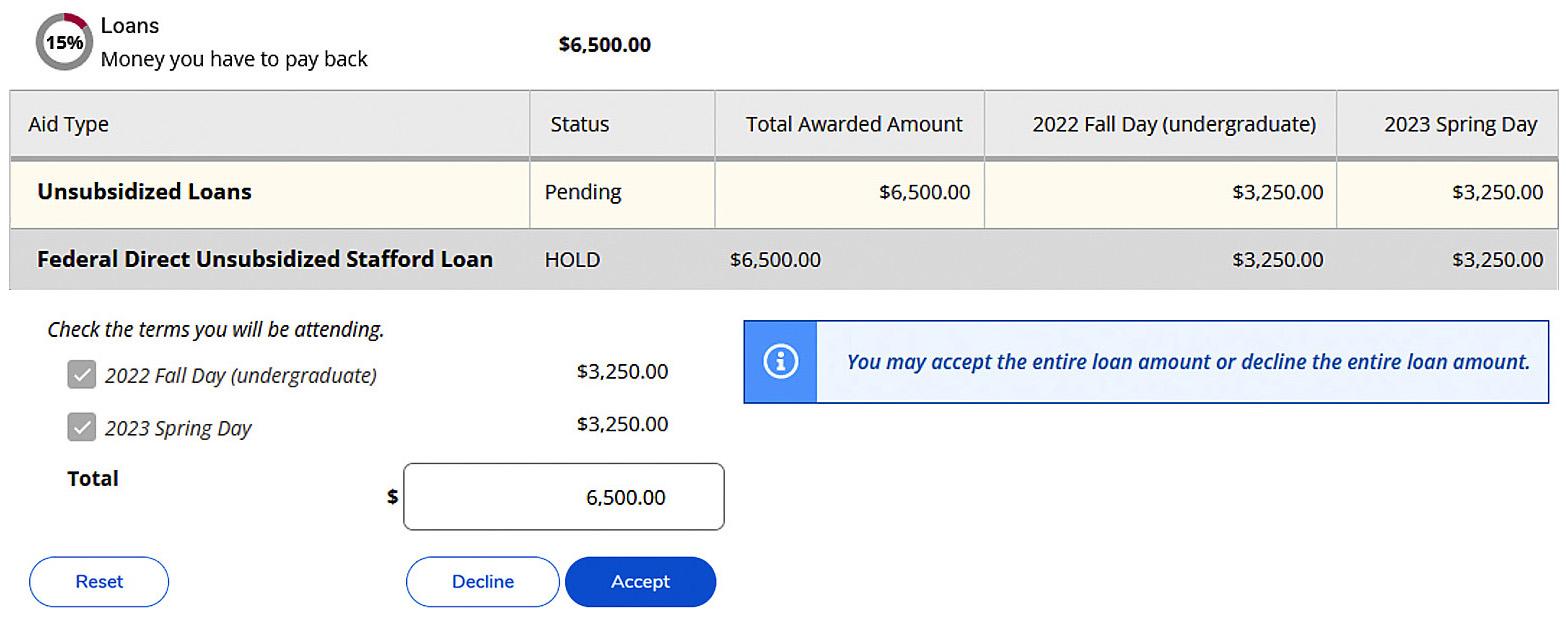Click the Reset button
The image size is (1566, 617).
(99, 582)
